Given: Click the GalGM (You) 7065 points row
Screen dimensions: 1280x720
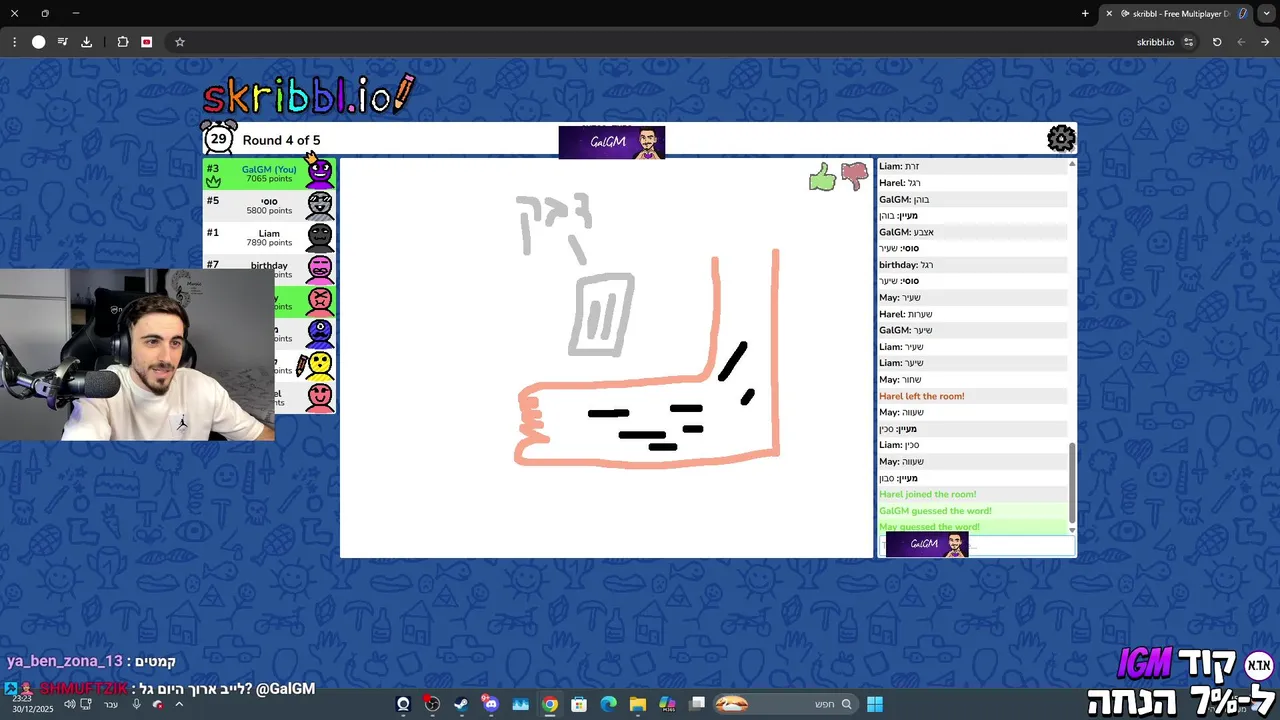Looking at the screenshot, I should pos(269,173).
